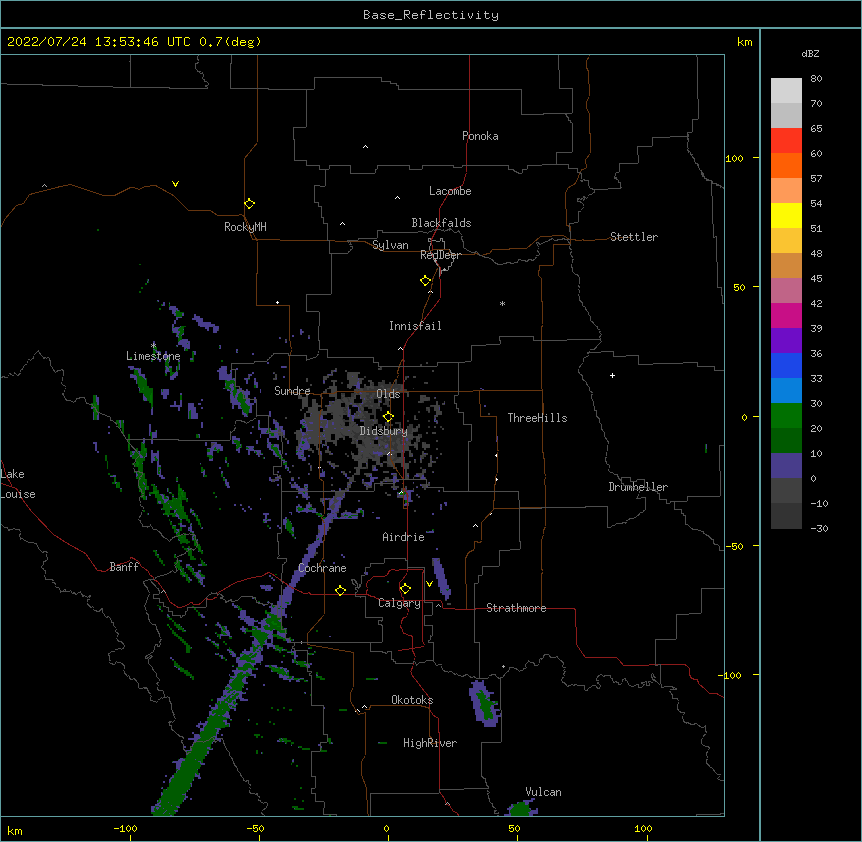Click the Didsbury label

[384, 431]
